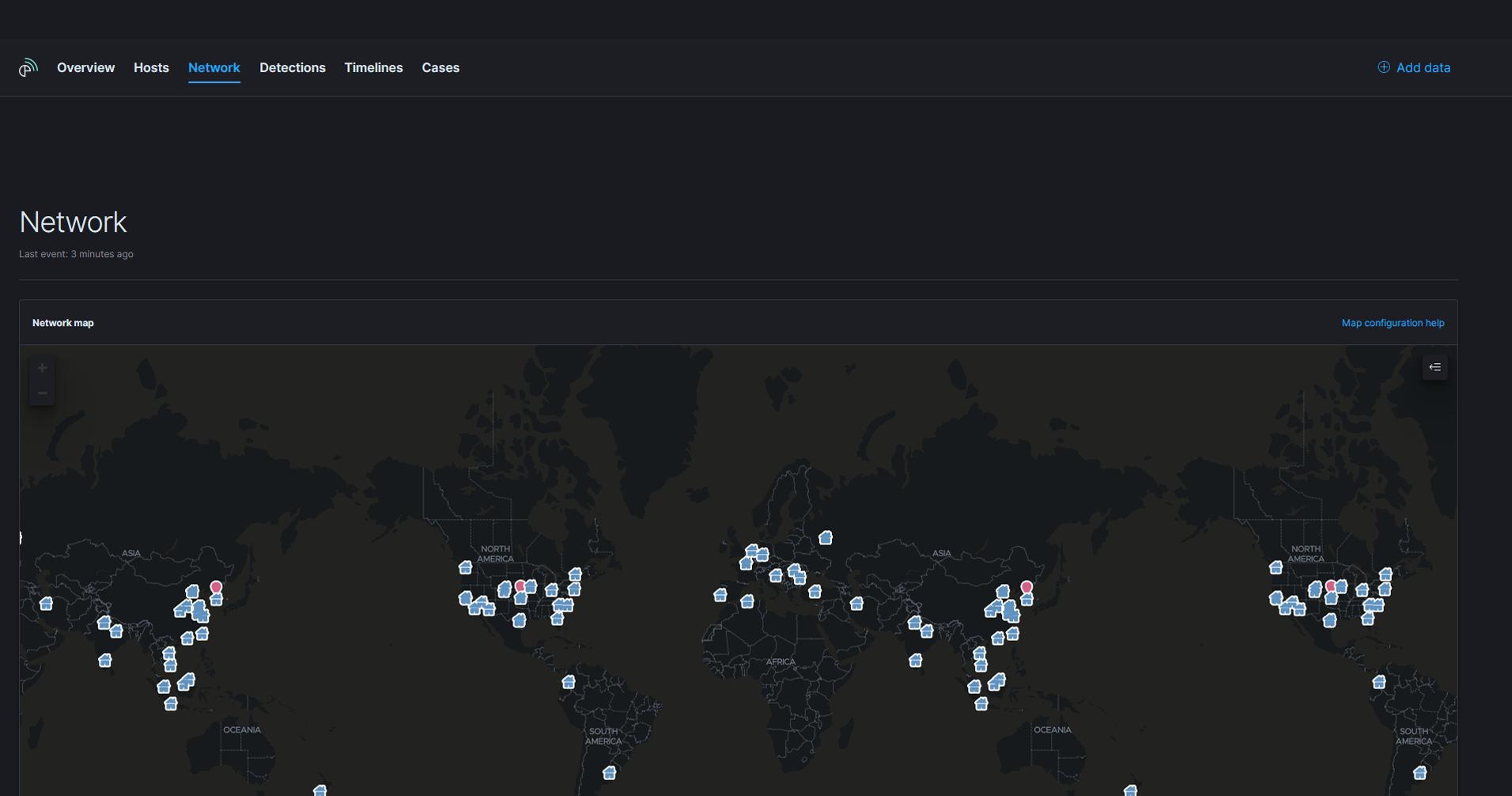1512x796 pixels.
Task: Click marker on northern South America, center map
Action: (568, 682)
